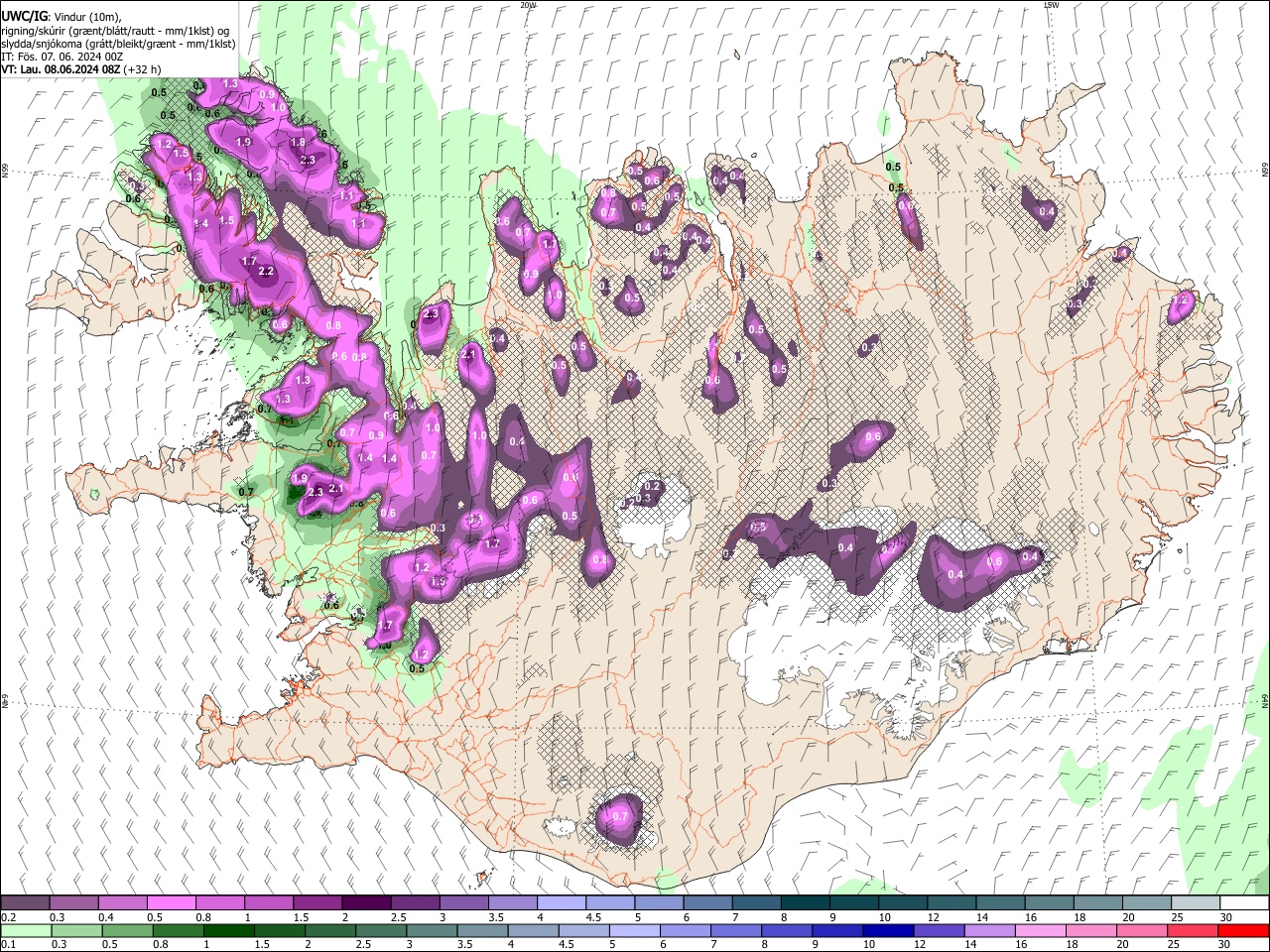Pick the violet swatch between 12 and 14, lower legend
Viewport: 1270px width, 952px height.
tap(939, 930)
